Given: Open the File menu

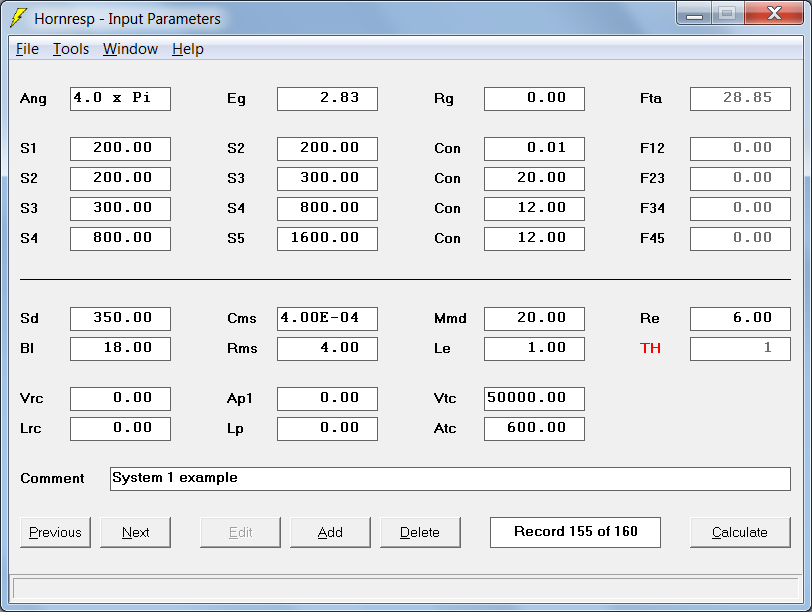Looking at the screenshot, I should (x=27, y=49).
